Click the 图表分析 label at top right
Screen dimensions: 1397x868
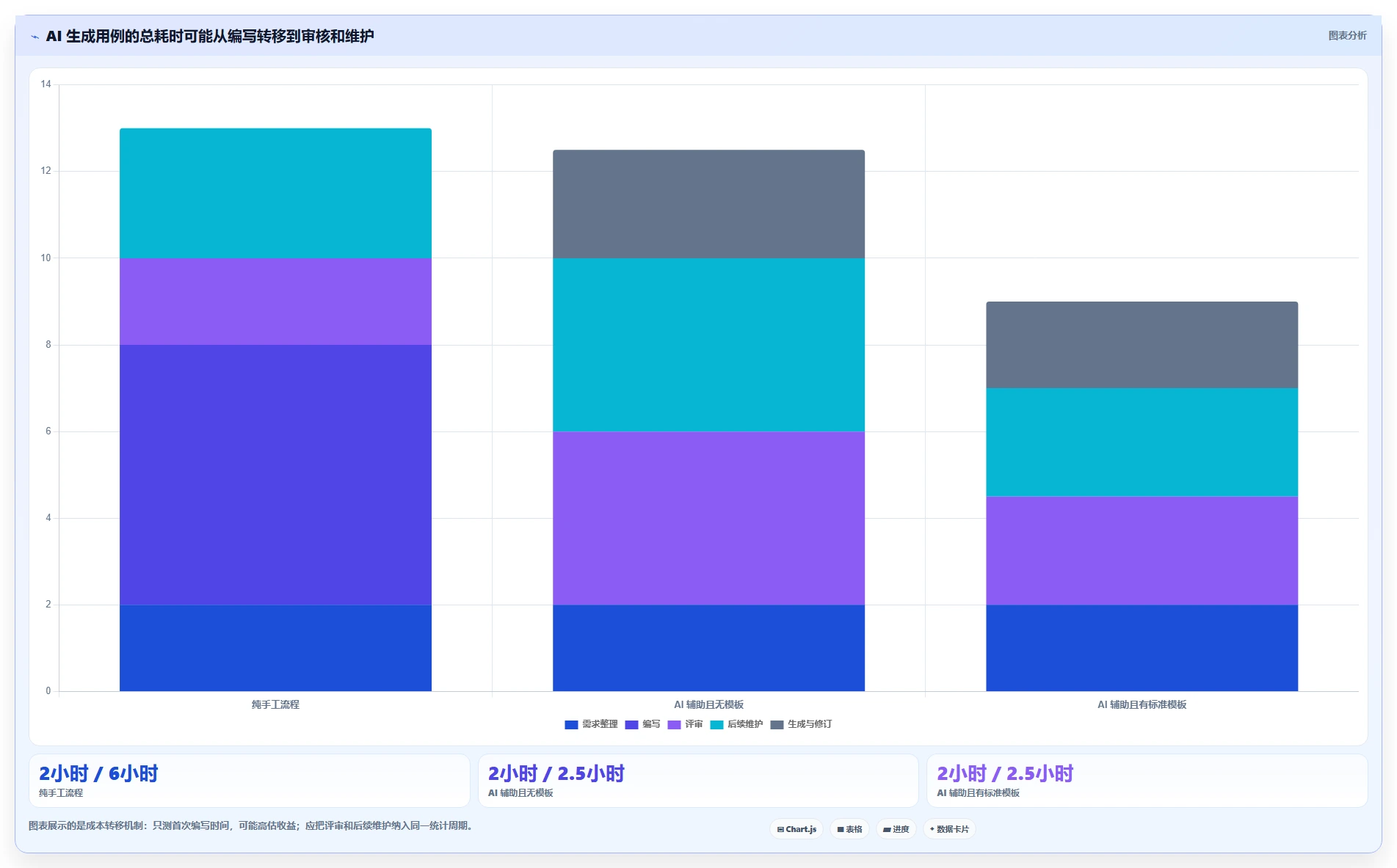pyautogui.click(x=1347, y=35)
